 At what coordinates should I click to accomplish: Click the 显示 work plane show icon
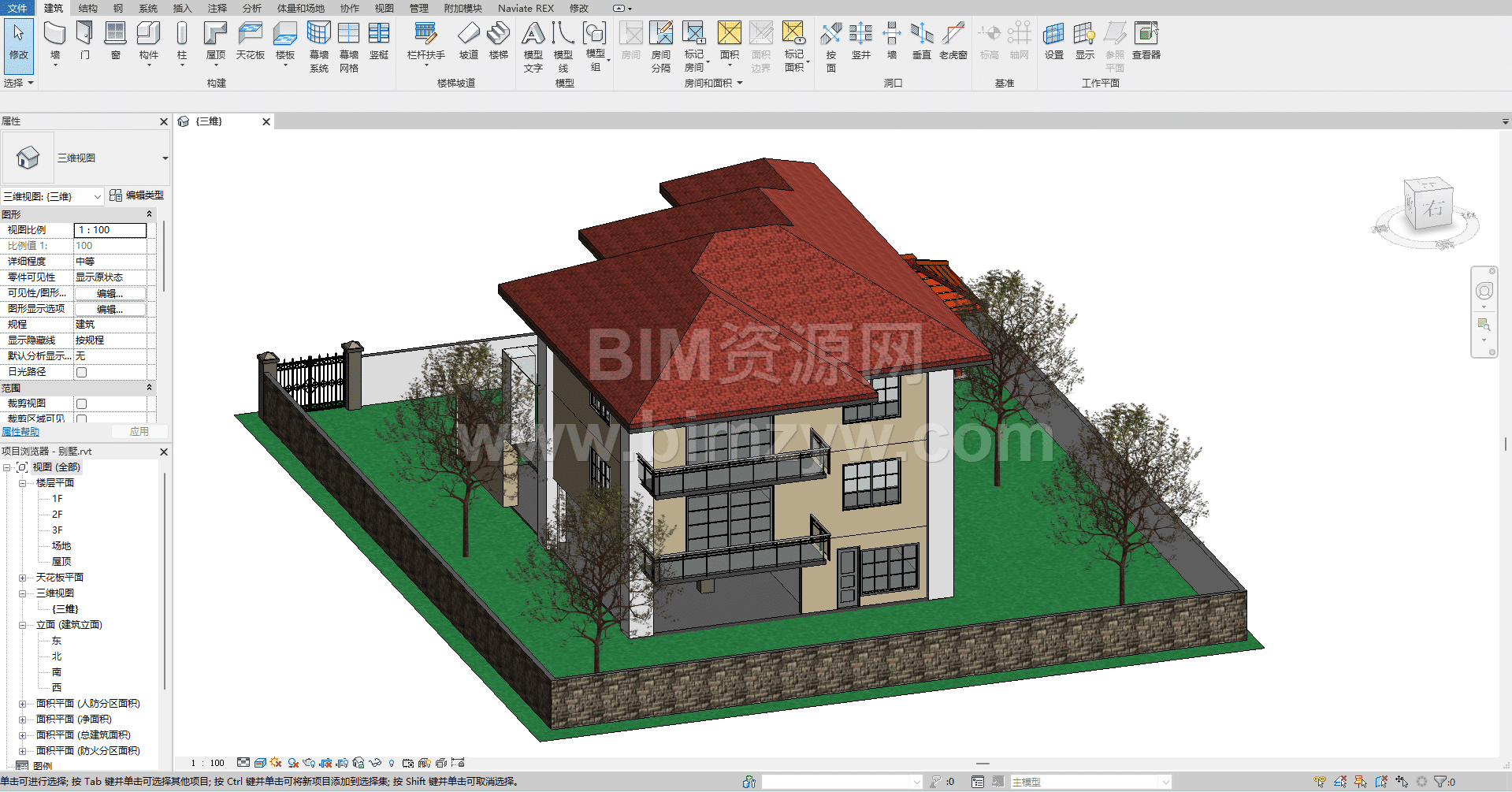(x=1085, y=41)
